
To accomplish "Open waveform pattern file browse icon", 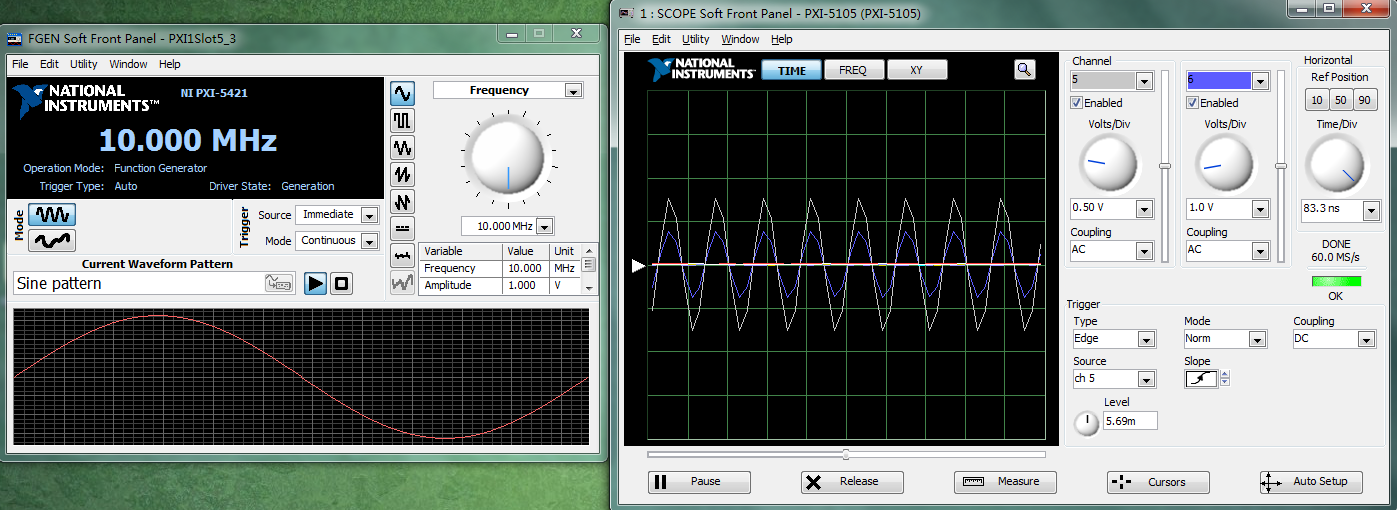I will [279, 283].
